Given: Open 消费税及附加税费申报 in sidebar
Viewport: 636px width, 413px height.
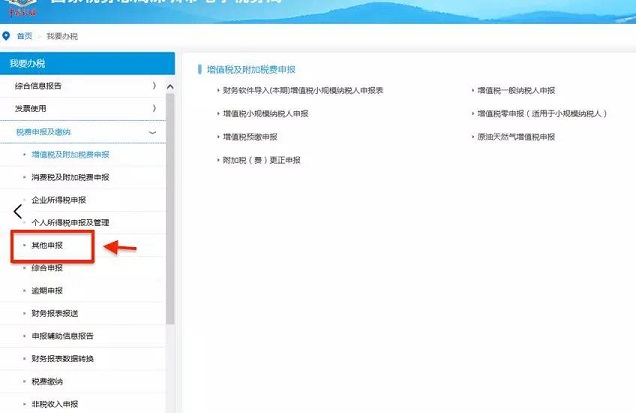Looking at the screenshot, I should 70,177.
